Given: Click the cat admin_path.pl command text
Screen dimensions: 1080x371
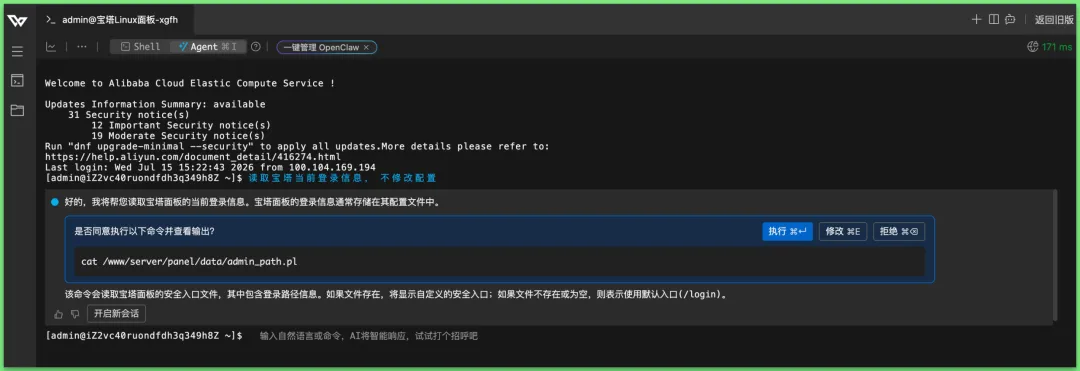Looking at the screenshot, I should (189, 262).
